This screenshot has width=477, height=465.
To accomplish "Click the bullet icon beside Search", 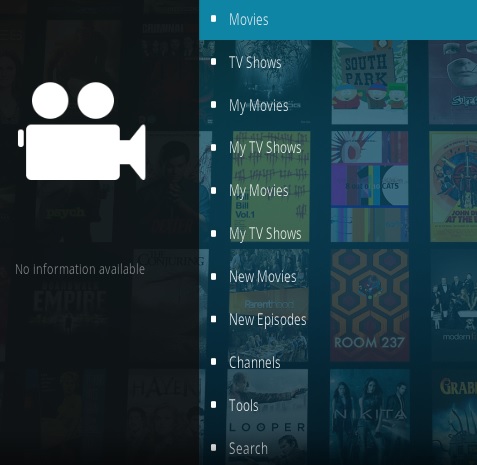I will [x=214, y=448].
